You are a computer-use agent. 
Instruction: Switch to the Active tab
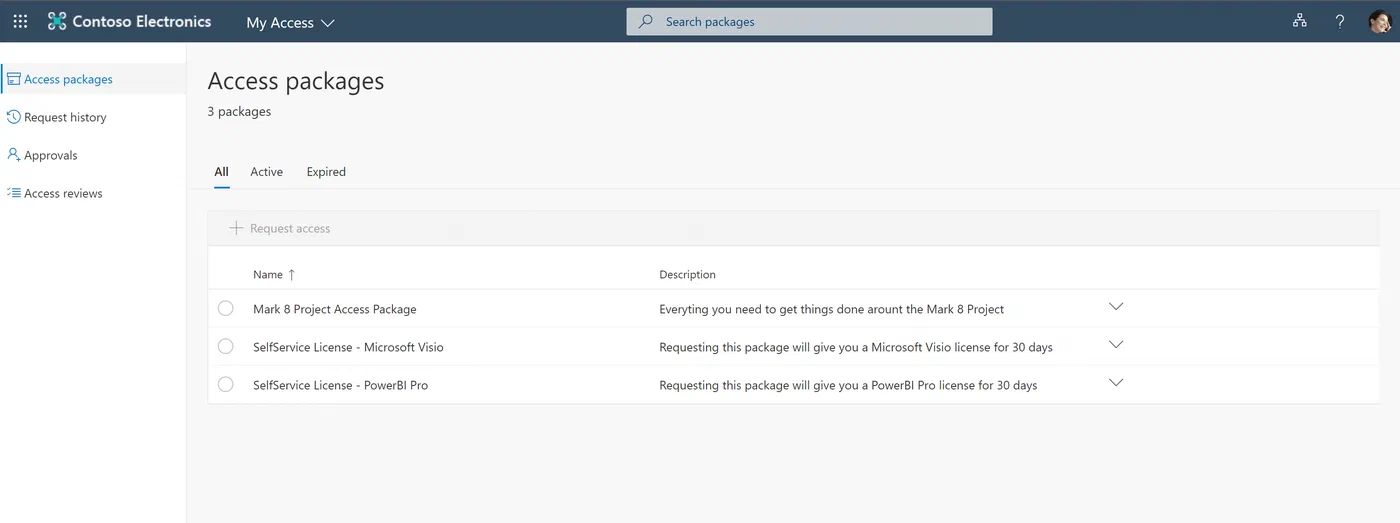click(x=267, y=172)
